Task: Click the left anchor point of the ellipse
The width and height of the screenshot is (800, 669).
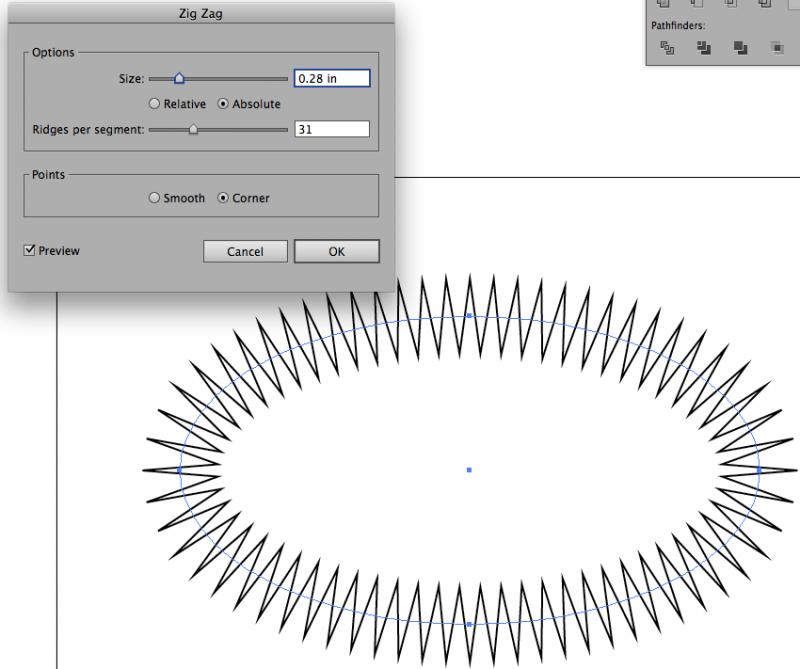Action: coord(179,470)
